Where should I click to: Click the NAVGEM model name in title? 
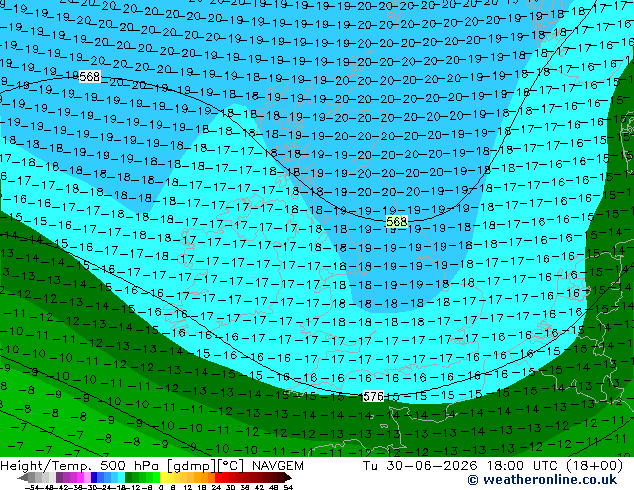(x=278, y=466)
